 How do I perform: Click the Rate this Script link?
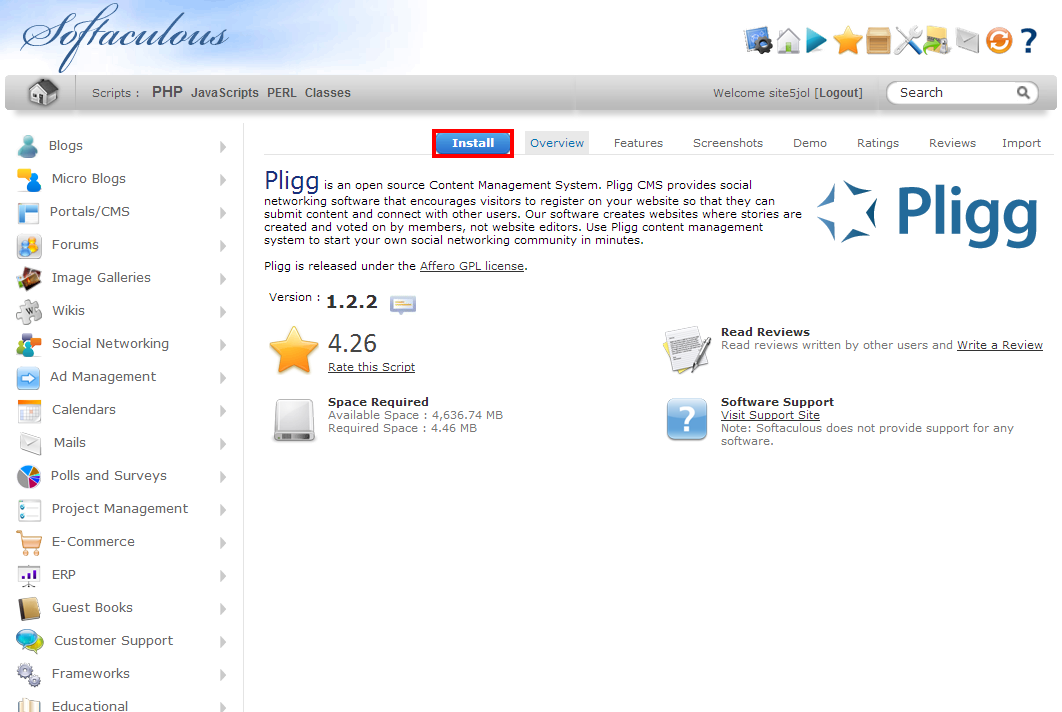click(371, 367)
